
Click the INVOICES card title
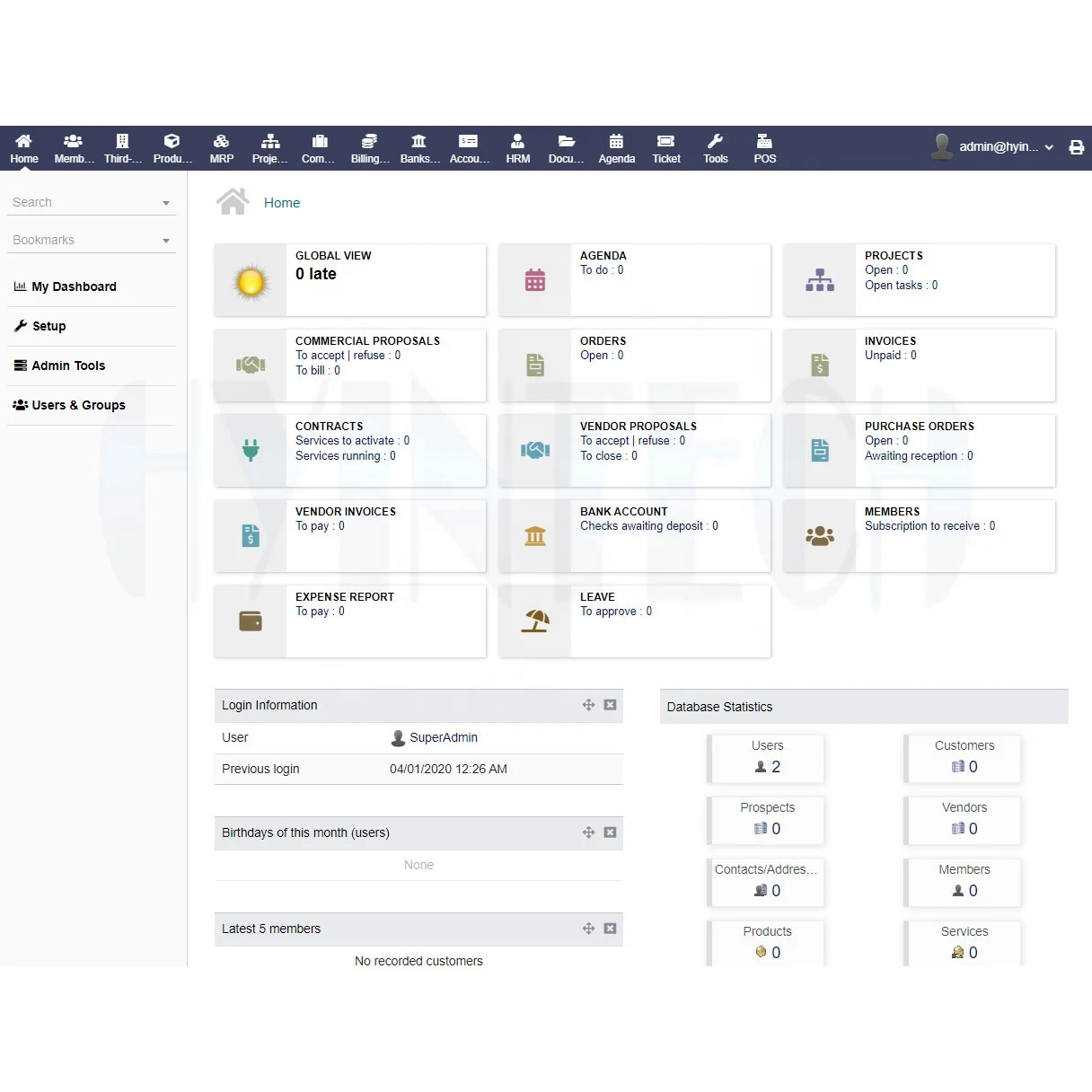coord(891,341)
